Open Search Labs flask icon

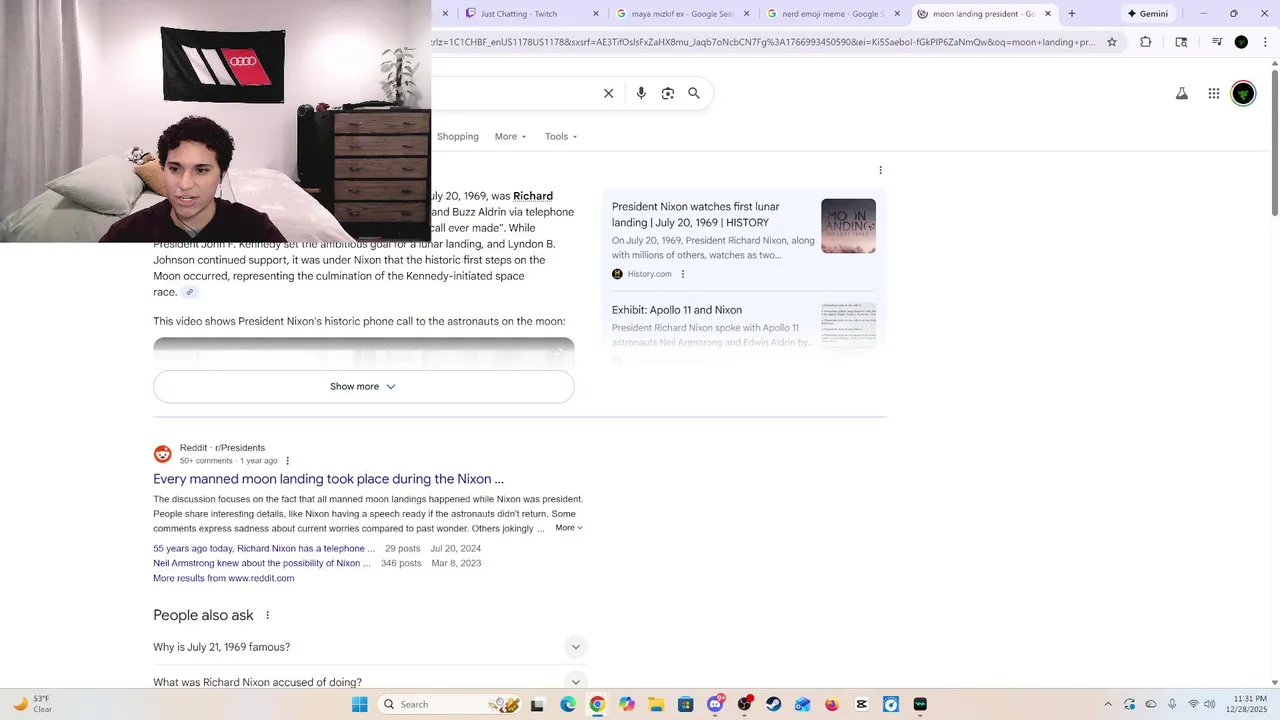point(1181,93)
